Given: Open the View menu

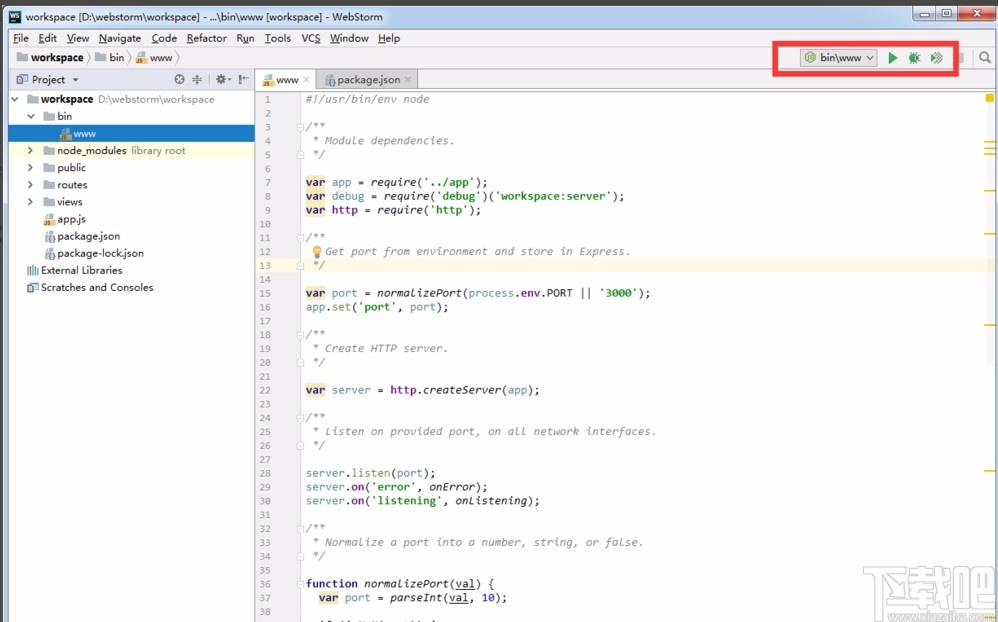Looking at the screenshot, I should pyautogui.click(x=78, y=38).
